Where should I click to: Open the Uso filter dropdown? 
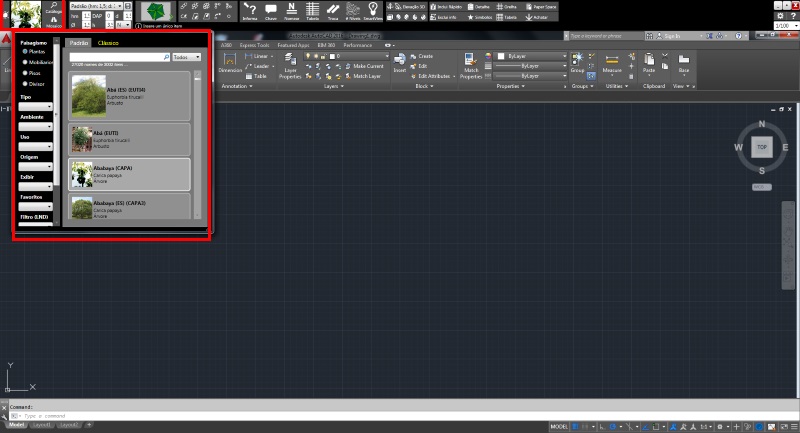[35, 146]
